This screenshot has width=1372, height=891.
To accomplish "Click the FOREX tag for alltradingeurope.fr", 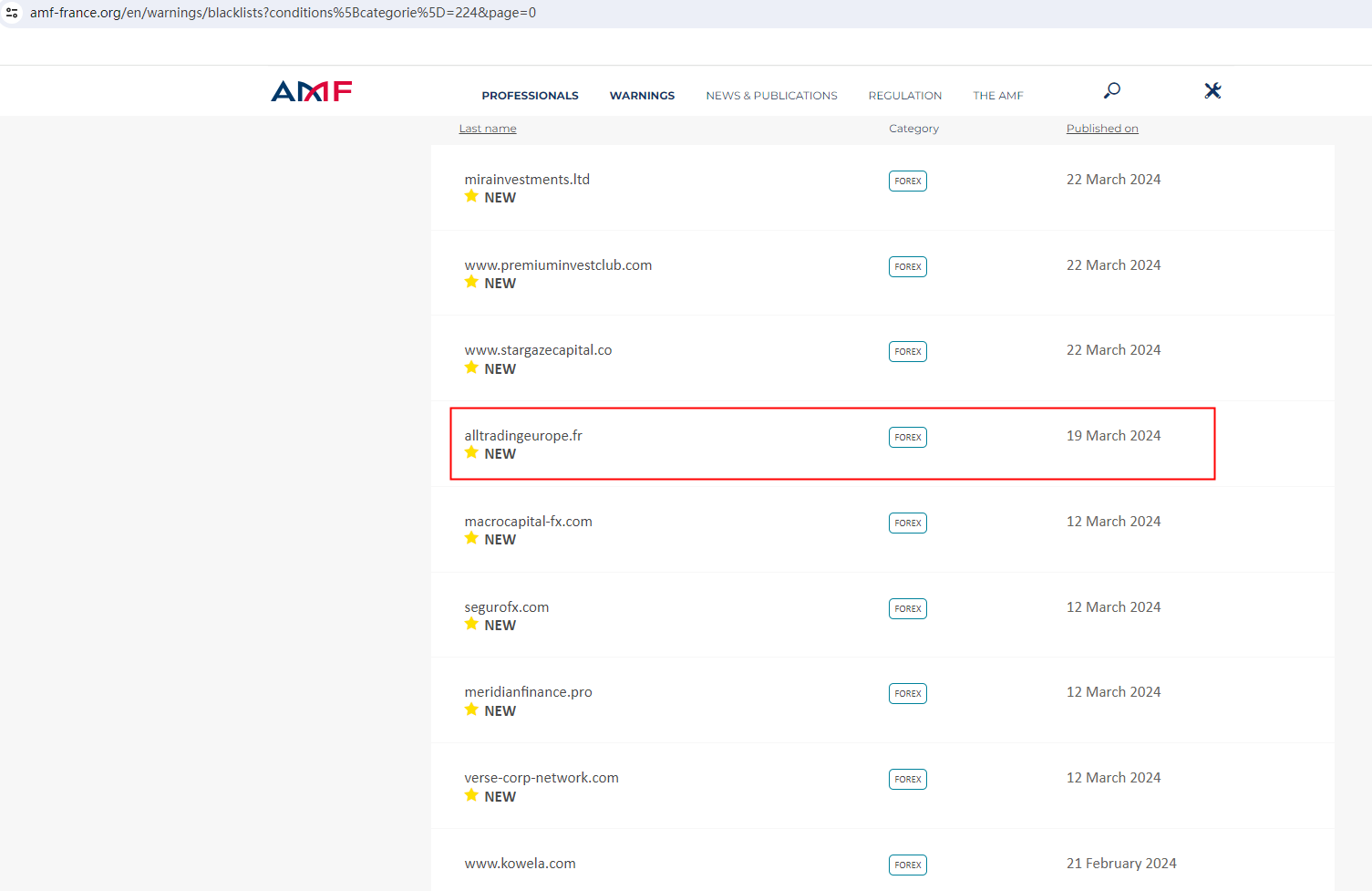I will click(907, 437).
